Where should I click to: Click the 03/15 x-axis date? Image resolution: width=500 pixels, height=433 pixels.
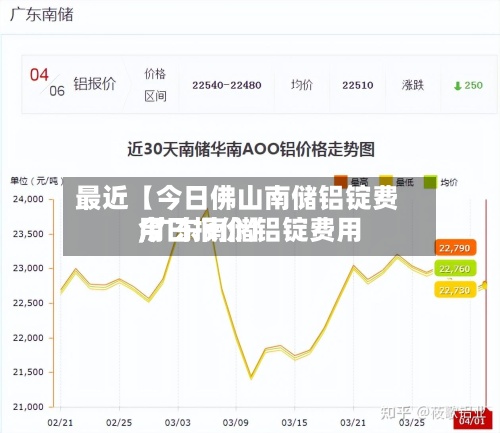(x=294, y=423)
